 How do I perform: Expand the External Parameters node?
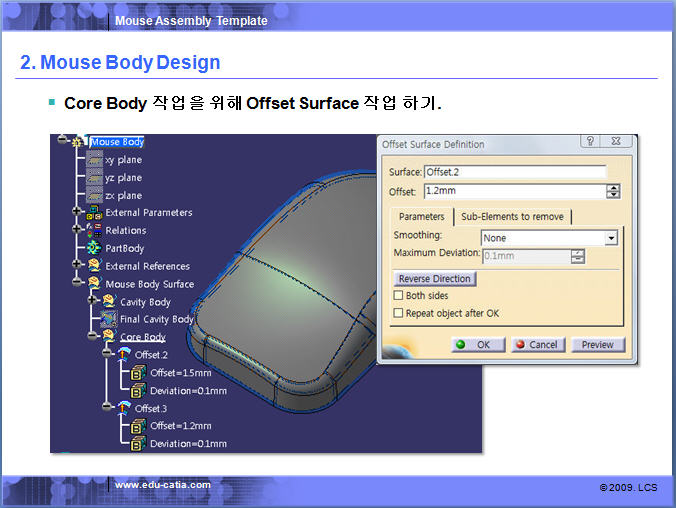[x=77, y=212]
